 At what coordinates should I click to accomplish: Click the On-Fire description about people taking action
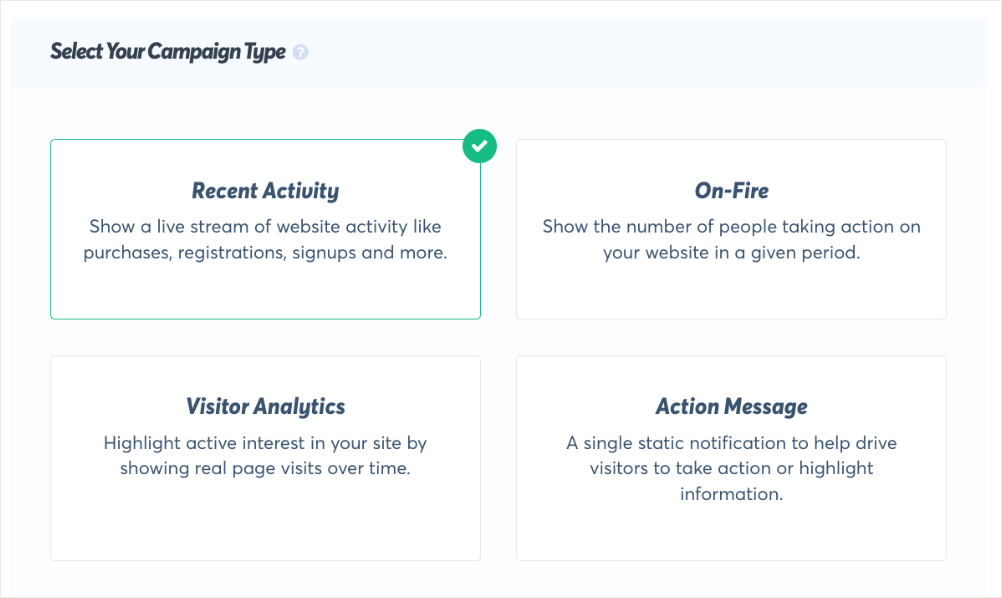pyautogui.click(x=731, y=240)
